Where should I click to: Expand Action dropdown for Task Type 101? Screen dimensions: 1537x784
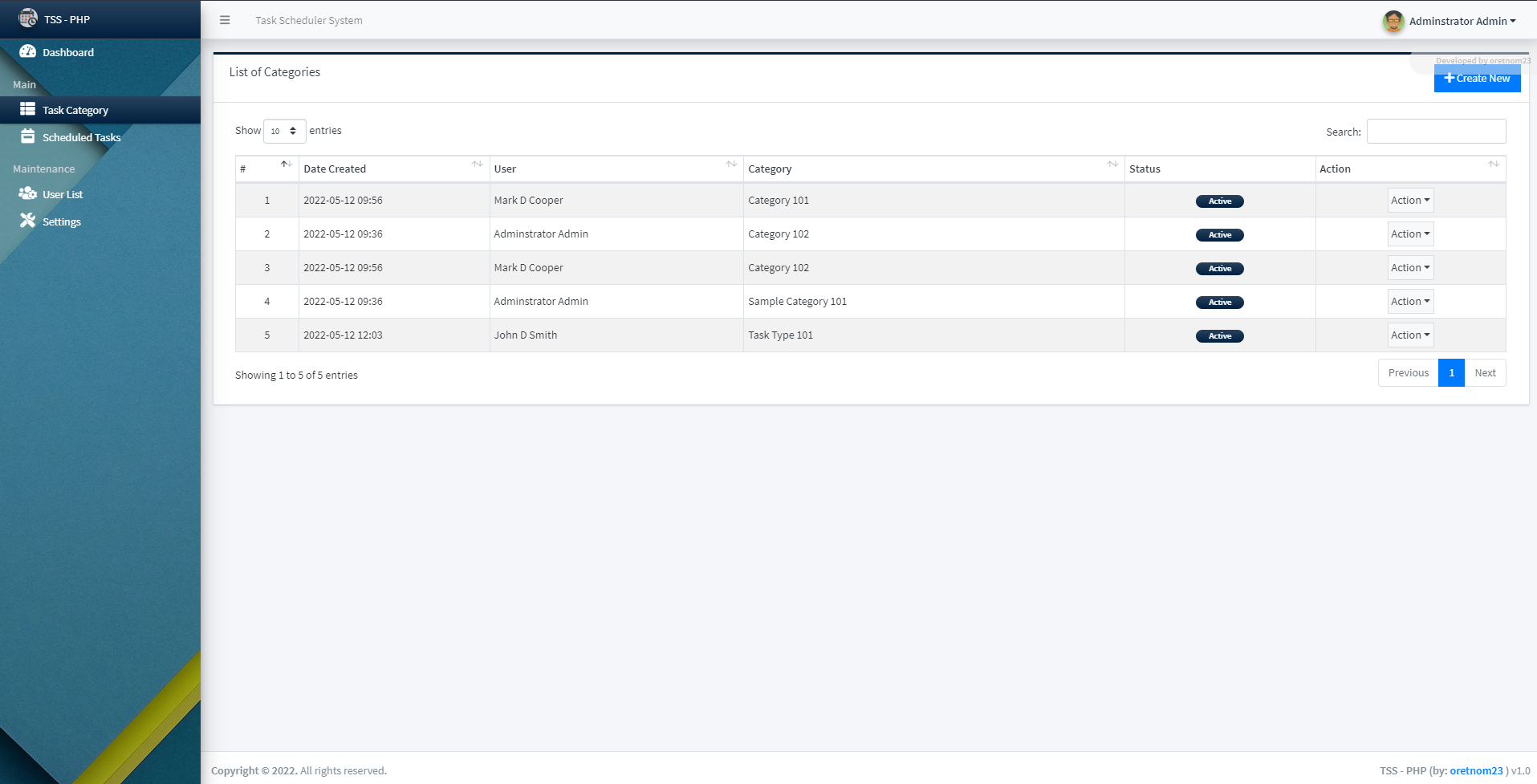1410,335
